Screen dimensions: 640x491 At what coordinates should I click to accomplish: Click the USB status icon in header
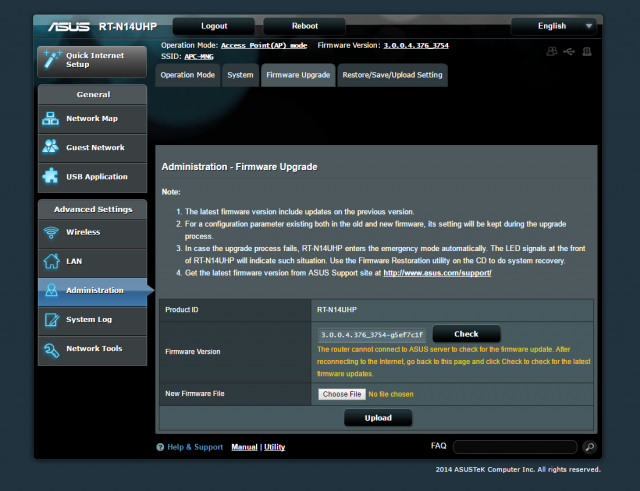(569, 52)
